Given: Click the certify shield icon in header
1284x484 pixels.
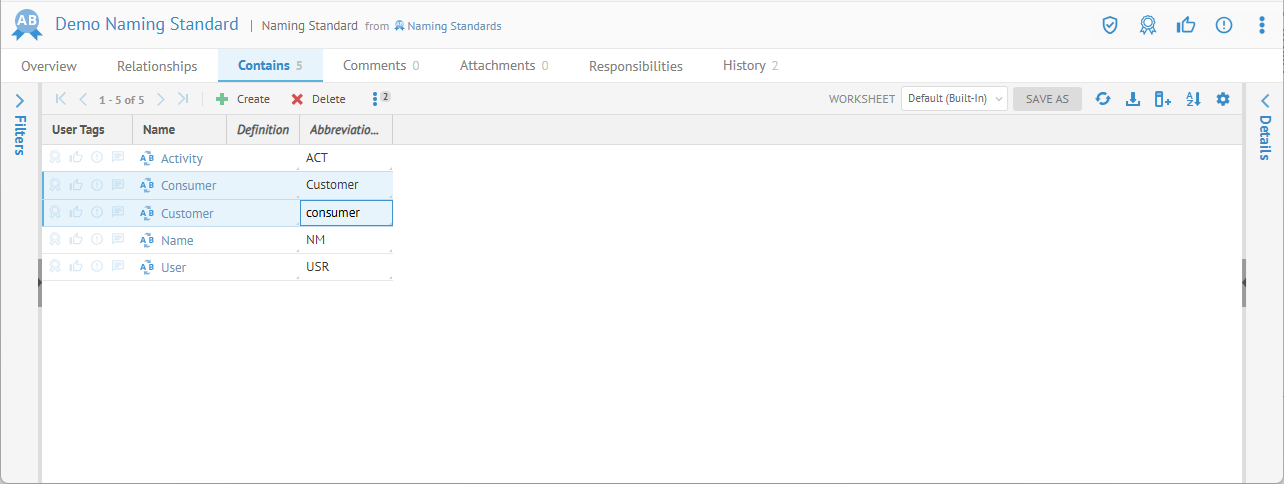Looking at the screenshot, I should pos(1109,25).
